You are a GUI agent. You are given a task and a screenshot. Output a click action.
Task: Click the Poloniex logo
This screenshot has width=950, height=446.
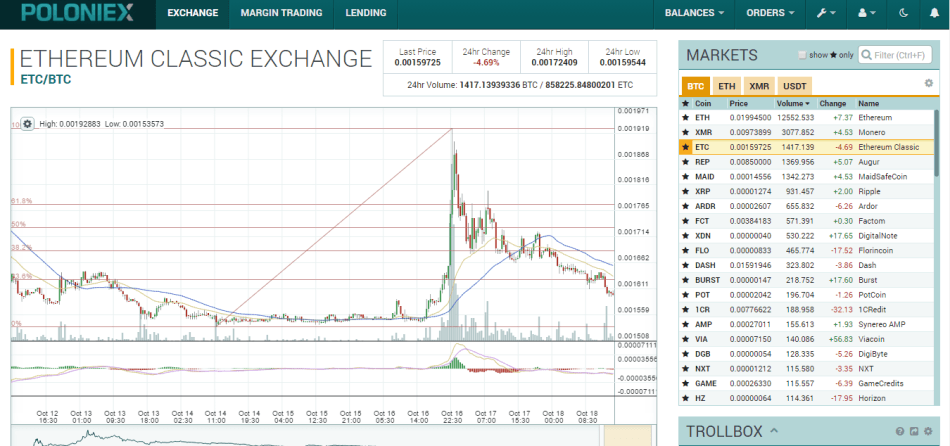click(78, 14)
